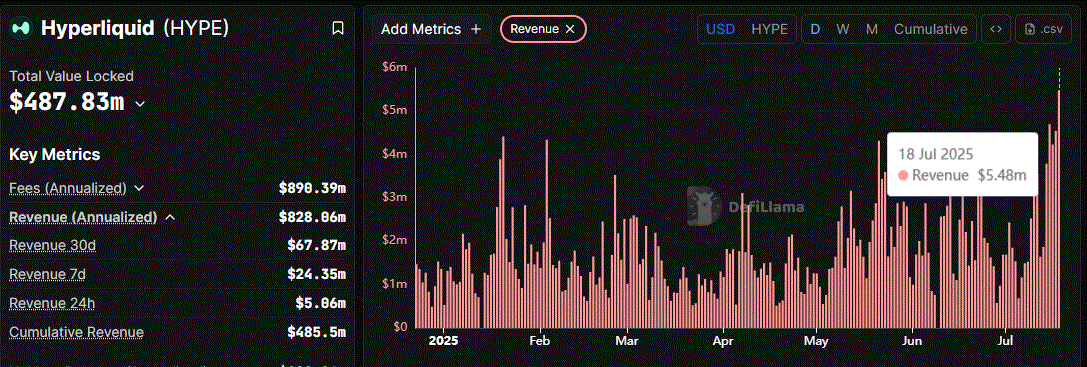This screenshot has height=367, width=1087.
Task: Select the monthly (M) interval
Action: (x=871, y=29)
